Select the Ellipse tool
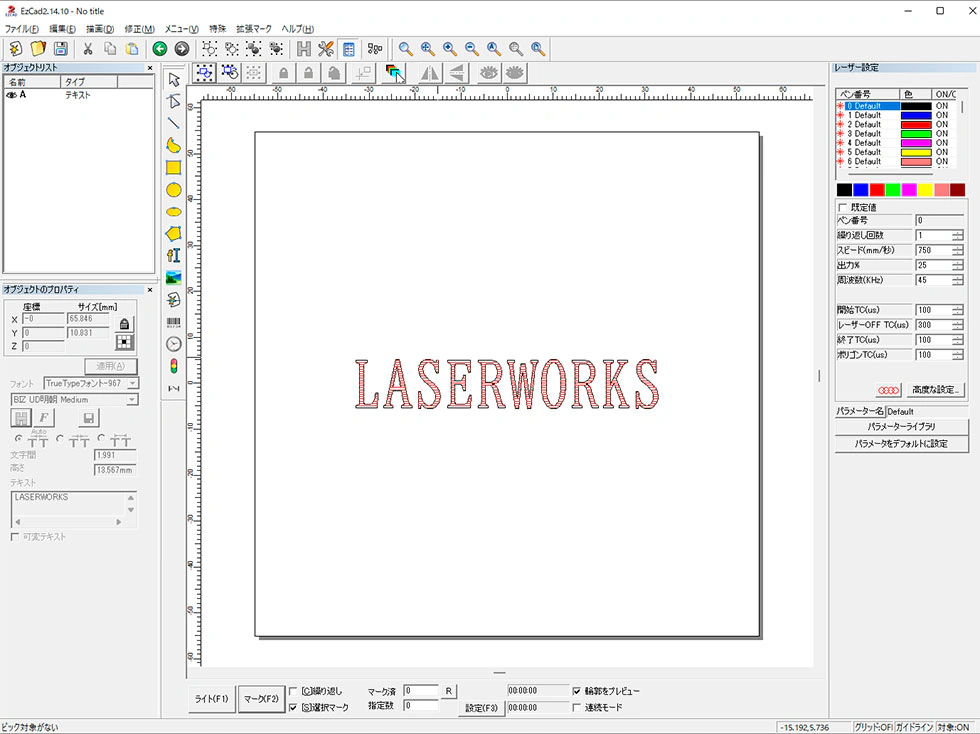Image resolution: width=980 pixels, height=734 pixels. [174, 212]
